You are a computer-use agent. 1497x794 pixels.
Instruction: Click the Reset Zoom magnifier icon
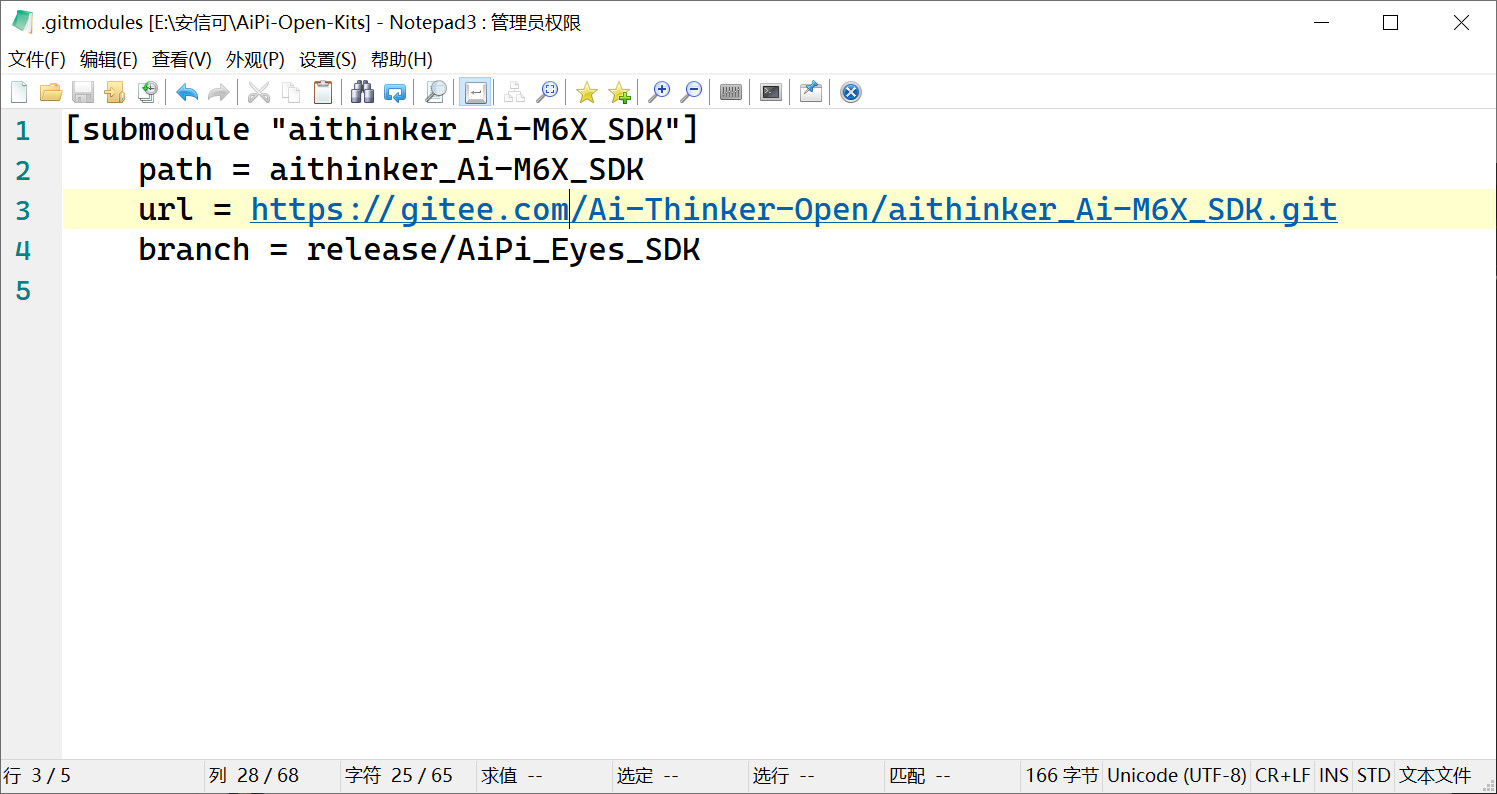point(547,93)
